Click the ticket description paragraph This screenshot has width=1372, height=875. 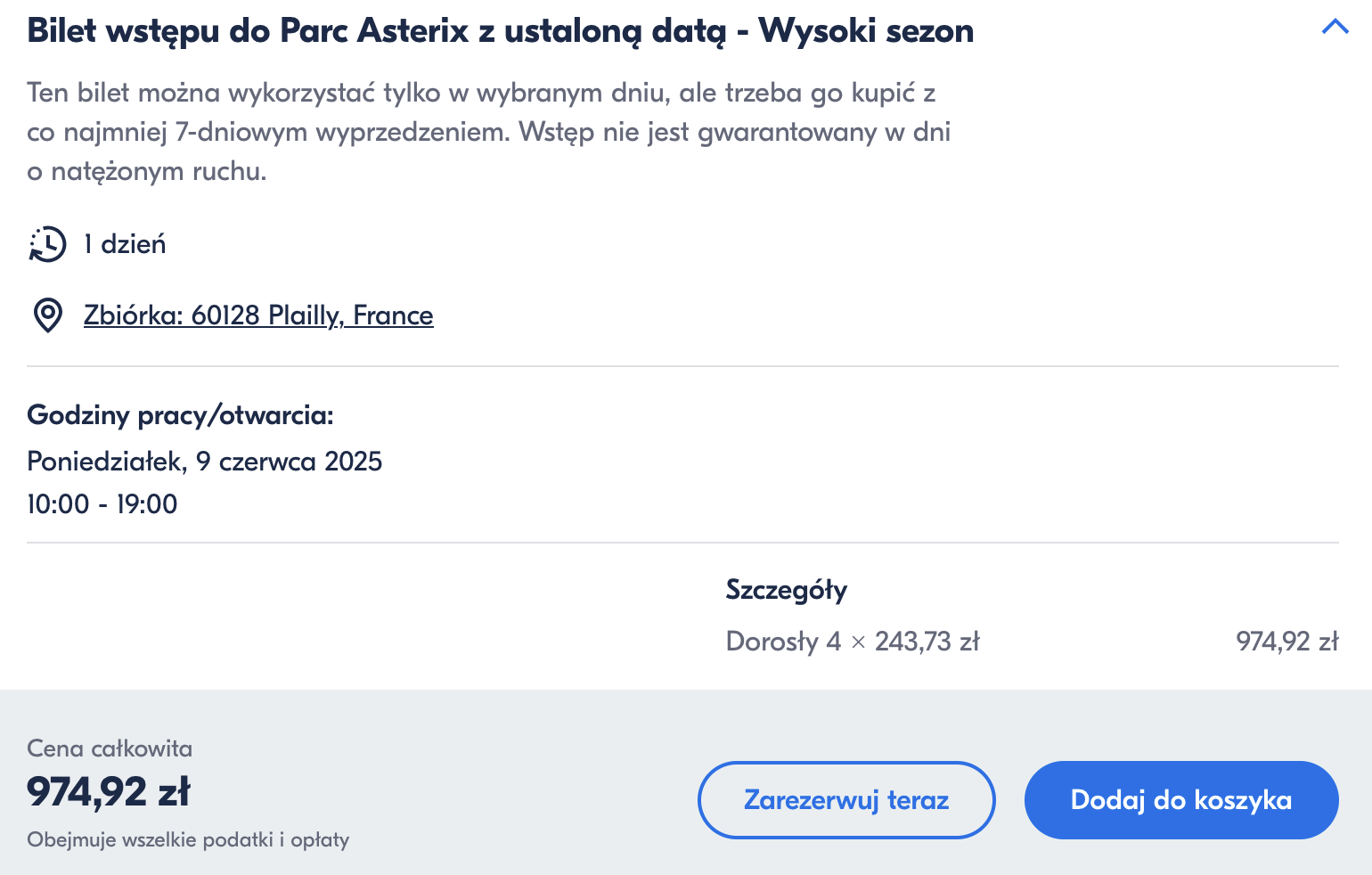click(x=488, y=132)
